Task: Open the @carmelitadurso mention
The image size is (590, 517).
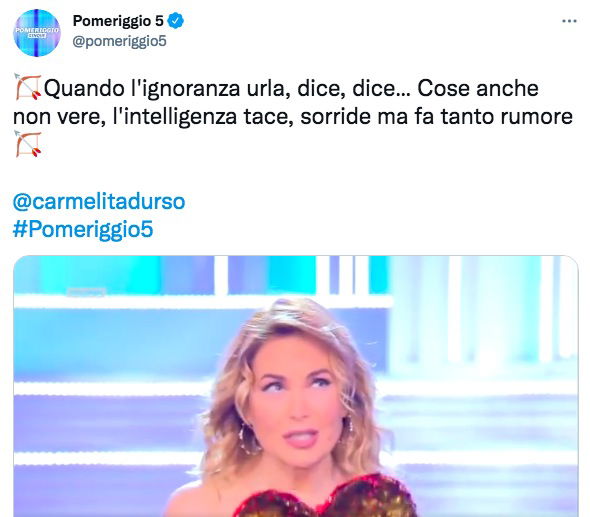Action: (x=99, y=201)
